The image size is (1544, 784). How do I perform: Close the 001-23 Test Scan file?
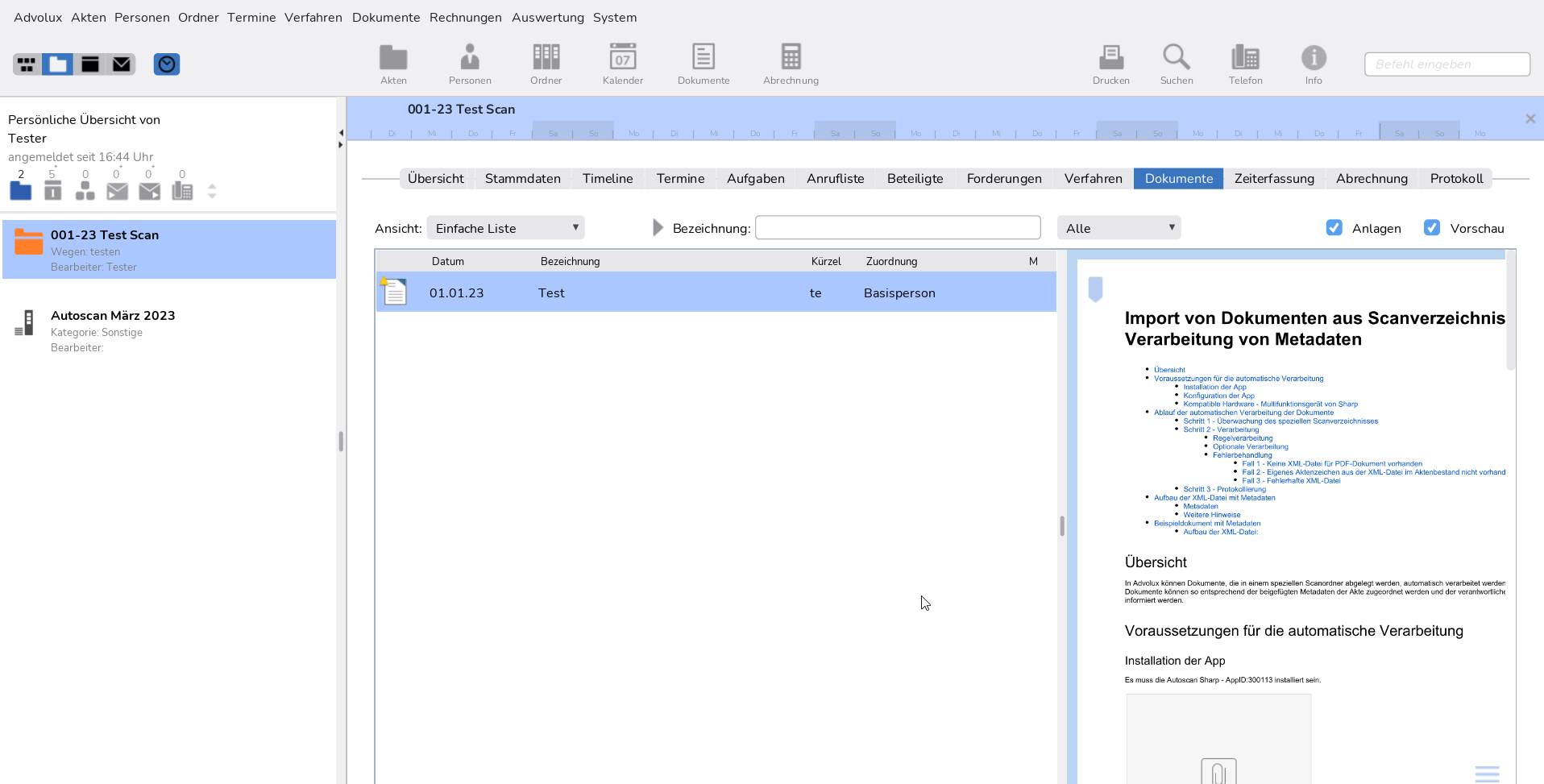[1530, 118]
